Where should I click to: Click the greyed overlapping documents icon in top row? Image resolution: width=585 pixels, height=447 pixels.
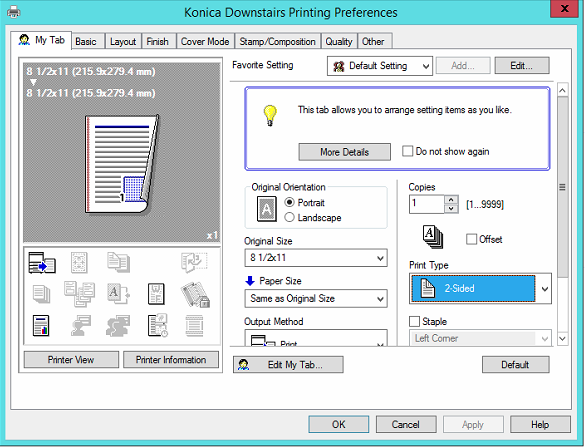coord(118,262)
